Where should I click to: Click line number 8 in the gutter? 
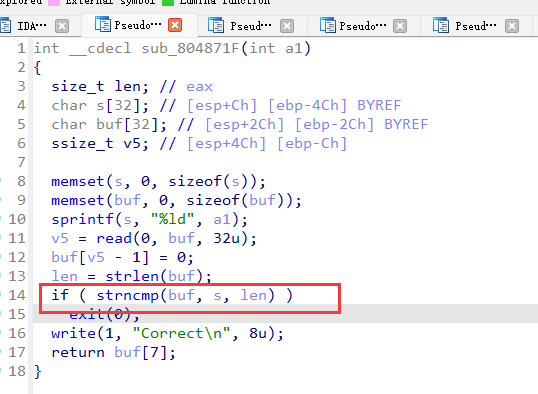[21, 181]
